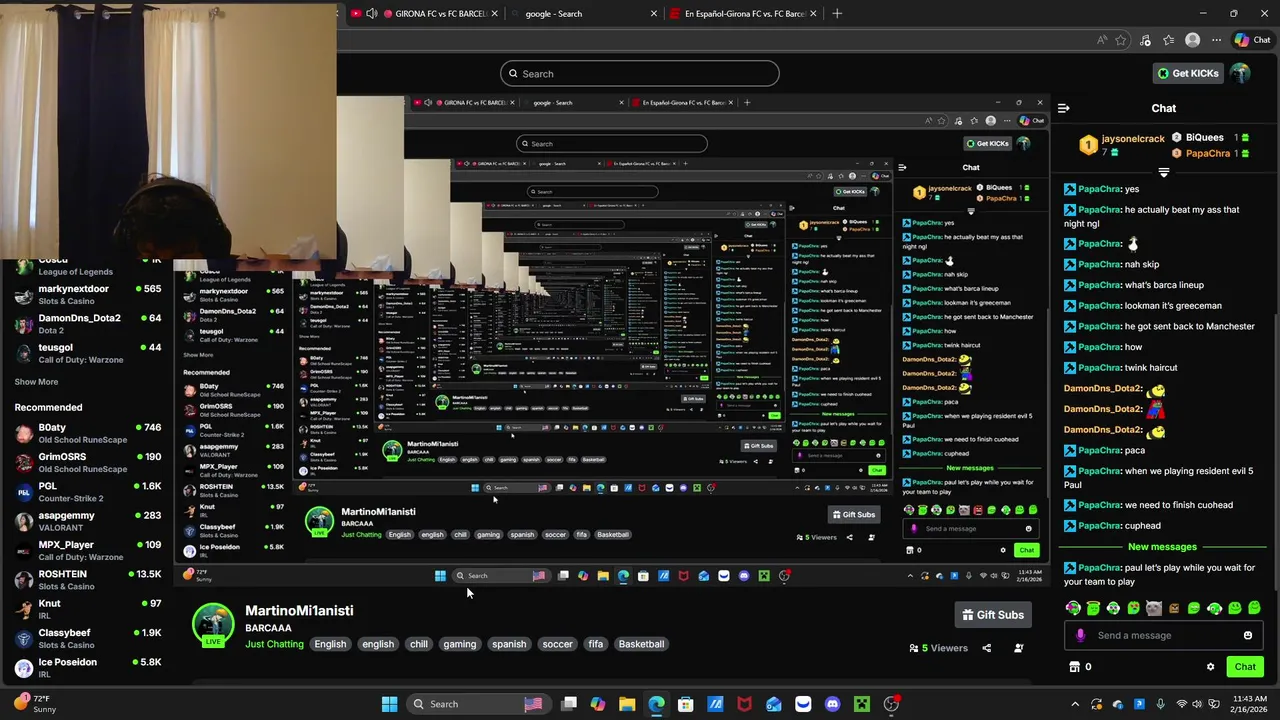Open McAfee from the taskbar
This screenshot has width=1280, height=720.
click(744, 704)
